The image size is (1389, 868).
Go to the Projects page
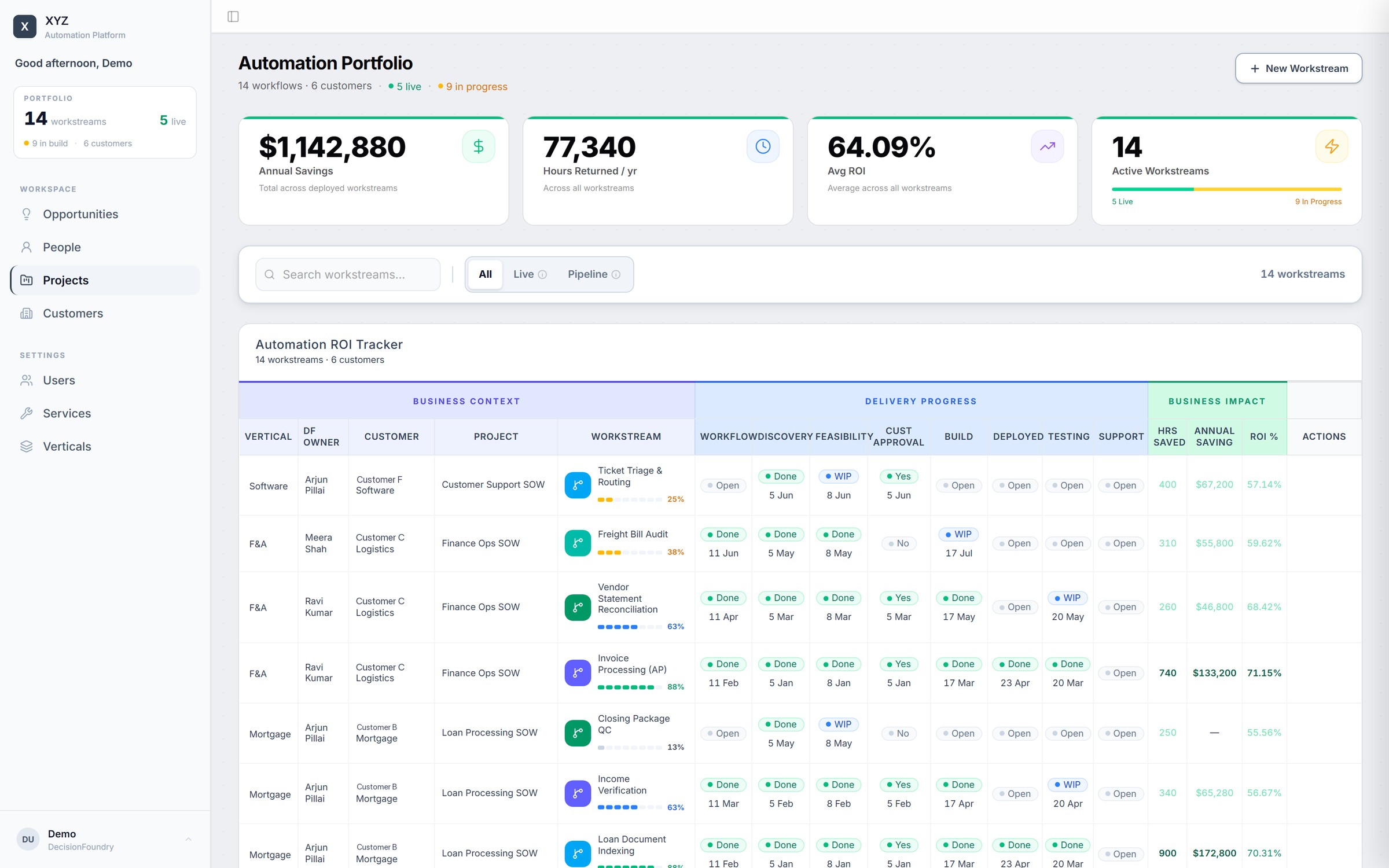105,280
